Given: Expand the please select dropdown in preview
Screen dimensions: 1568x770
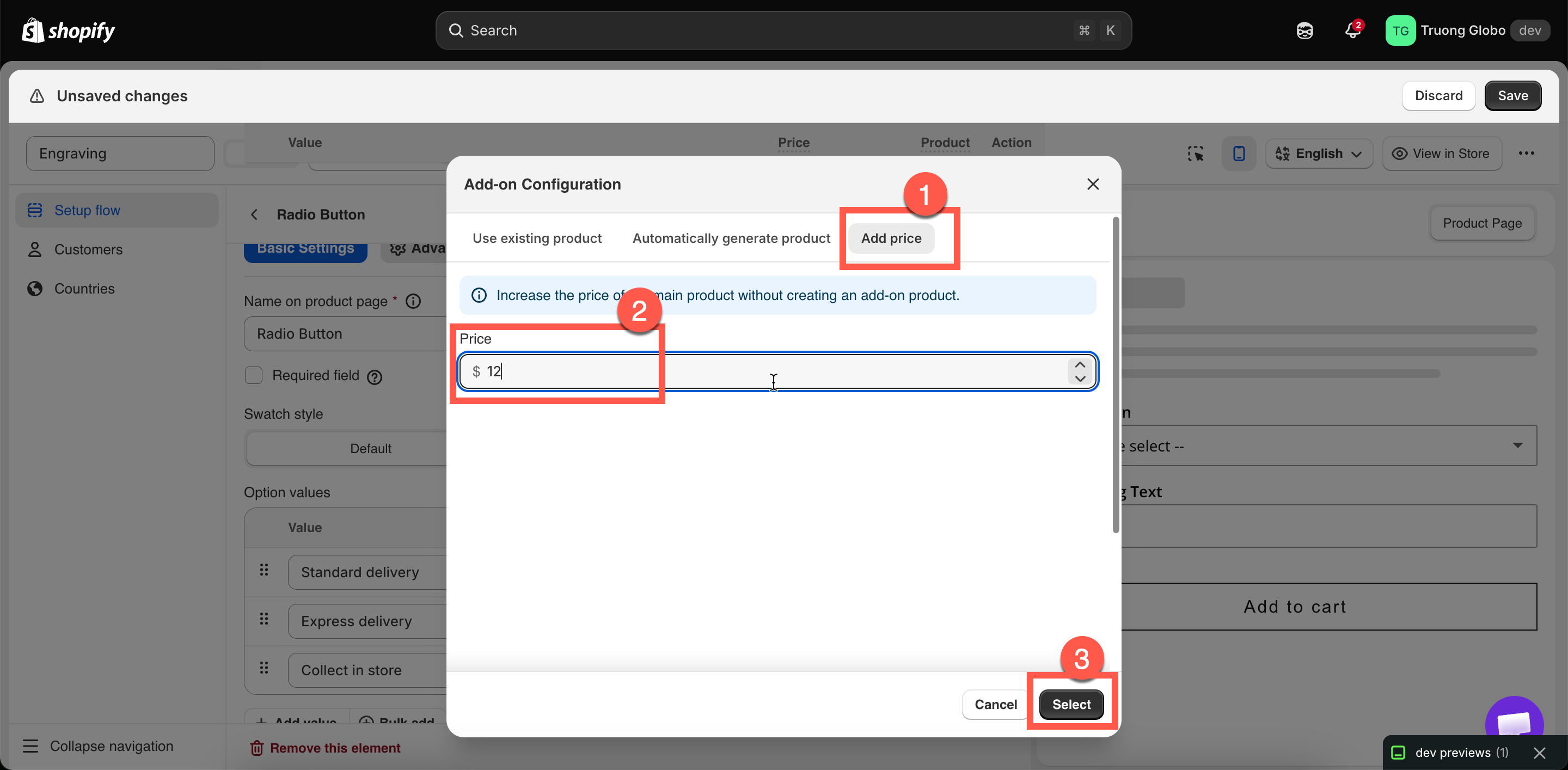Looking at the screenshot, I should tap(1329, 445).
